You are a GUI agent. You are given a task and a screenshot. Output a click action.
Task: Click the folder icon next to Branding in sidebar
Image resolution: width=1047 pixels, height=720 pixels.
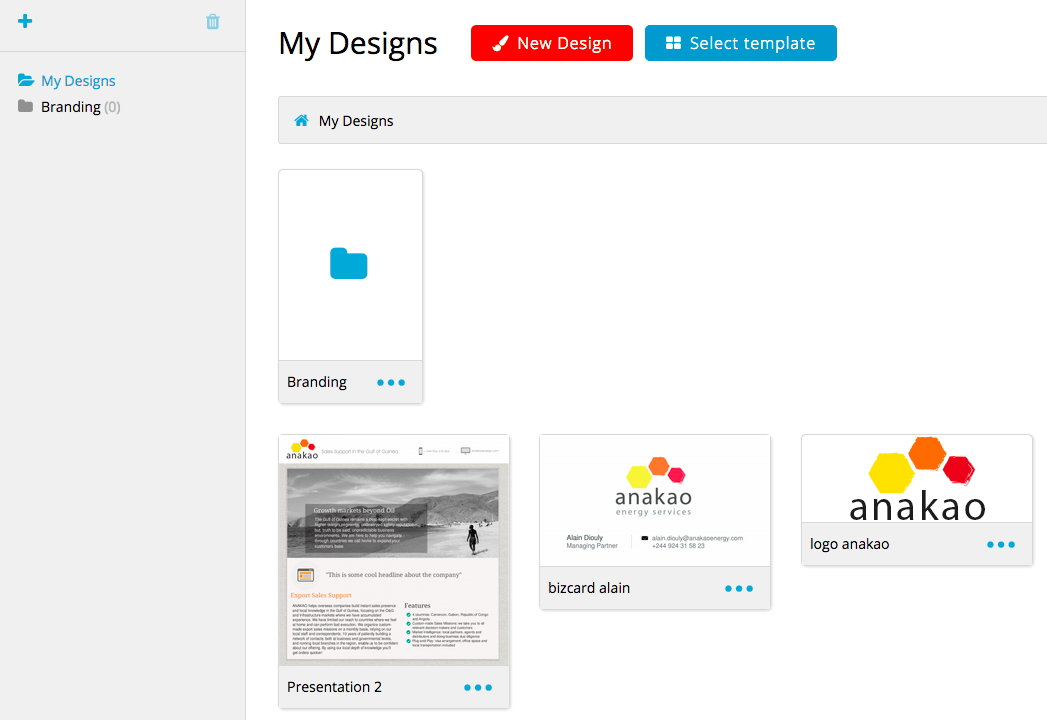click(26, 106)
